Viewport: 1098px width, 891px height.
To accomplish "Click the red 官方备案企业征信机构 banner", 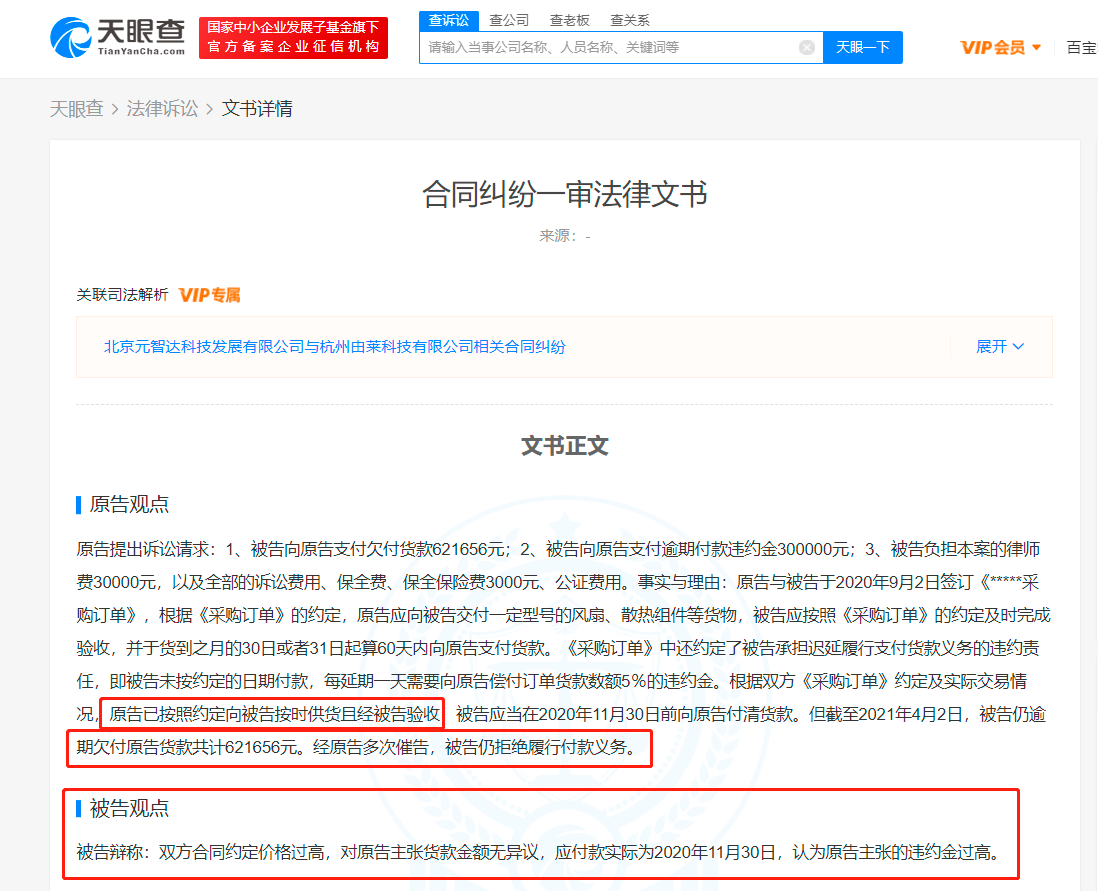I will [293, 38].
